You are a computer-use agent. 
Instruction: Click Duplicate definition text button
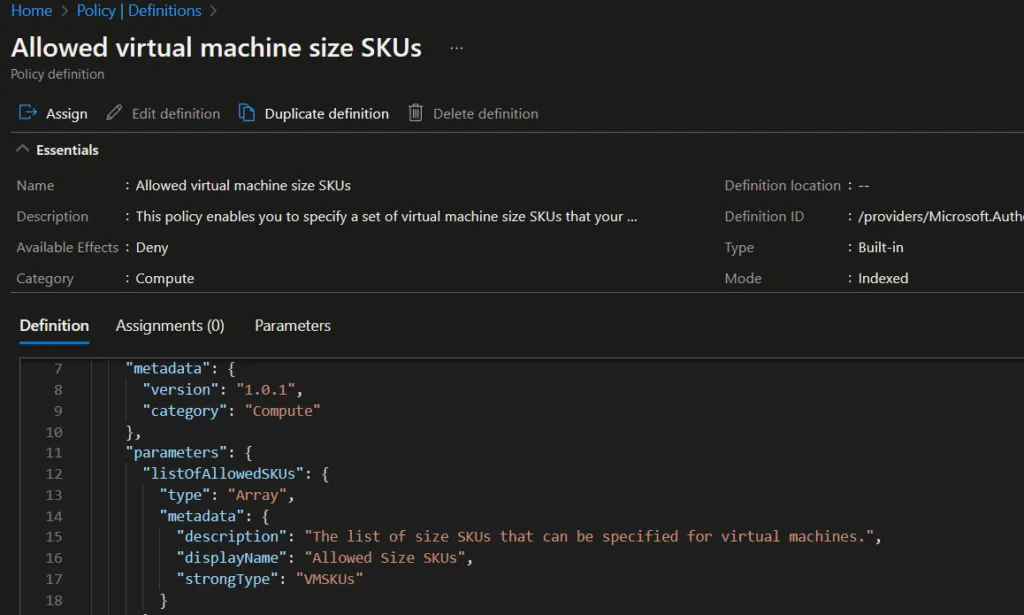coord(327,114)
